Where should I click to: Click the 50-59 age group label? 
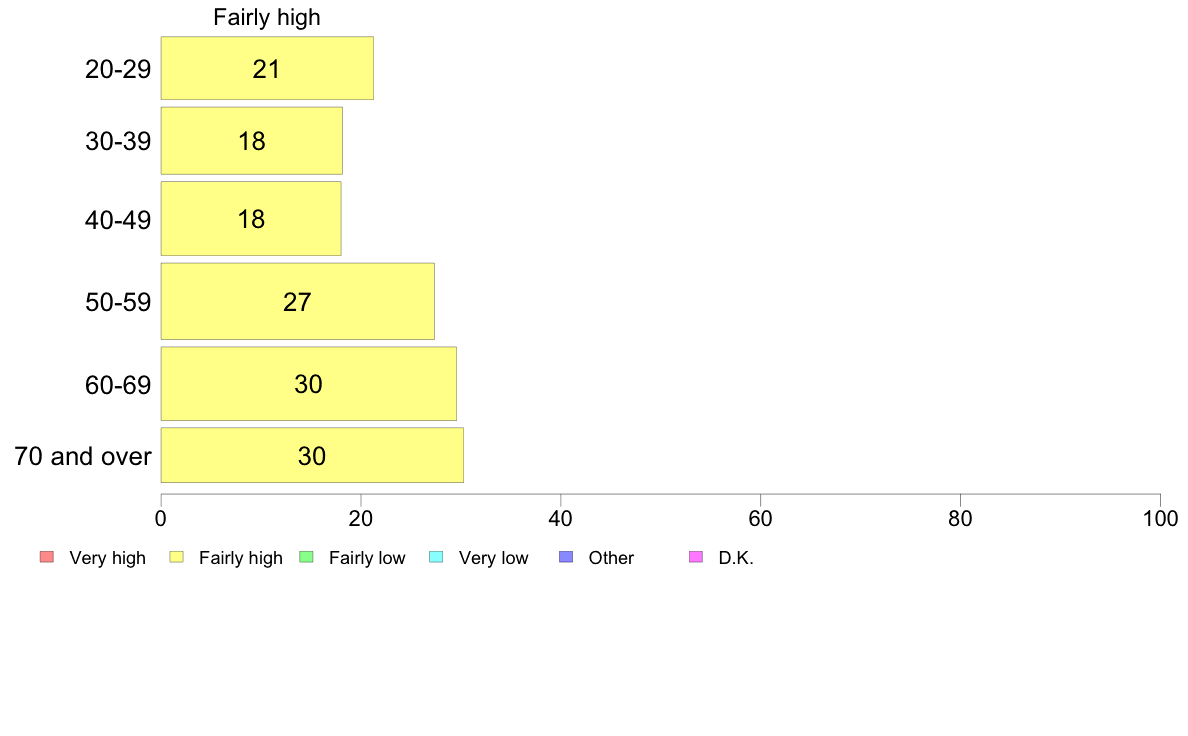pos(118,302)
